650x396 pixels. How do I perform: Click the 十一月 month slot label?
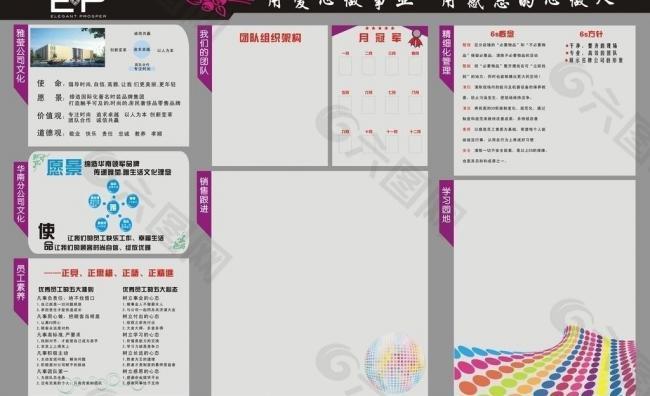[392, 131]
